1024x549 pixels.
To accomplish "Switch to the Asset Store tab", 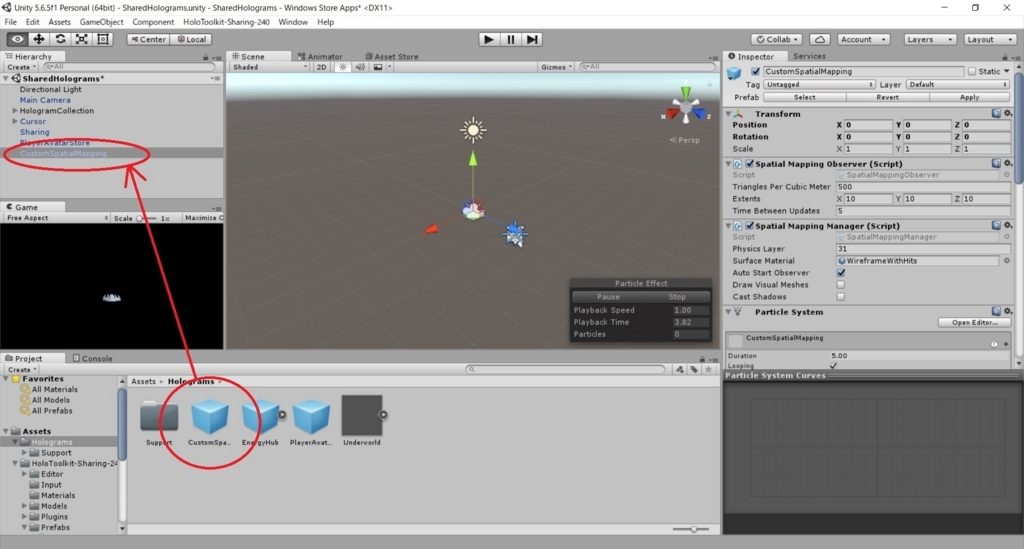I will [392, 56].
